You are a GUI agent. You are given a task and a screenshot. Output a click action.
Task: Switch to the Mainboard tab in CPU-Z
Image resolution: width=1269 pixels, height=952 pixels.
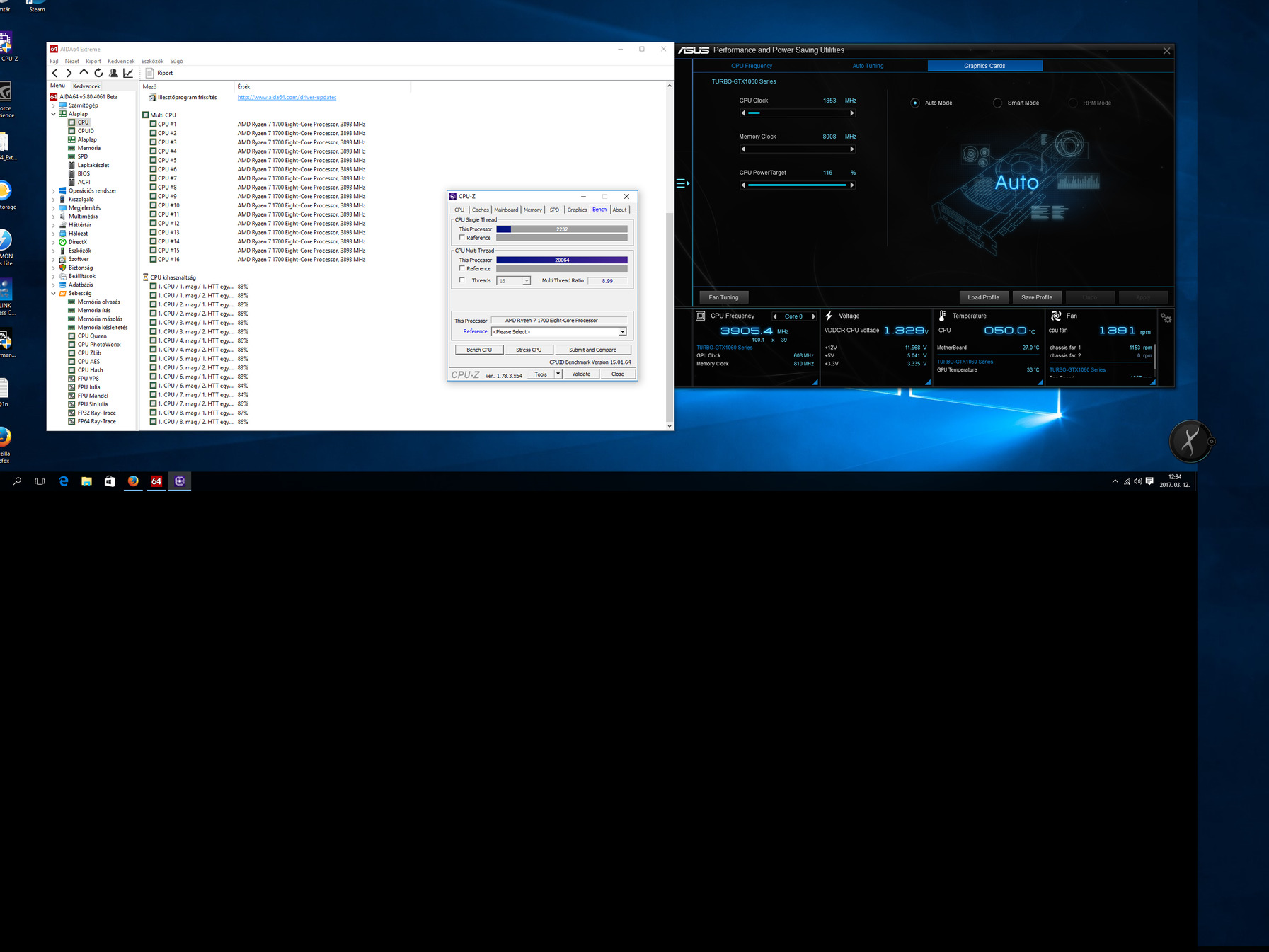click(x=506, y=210)
